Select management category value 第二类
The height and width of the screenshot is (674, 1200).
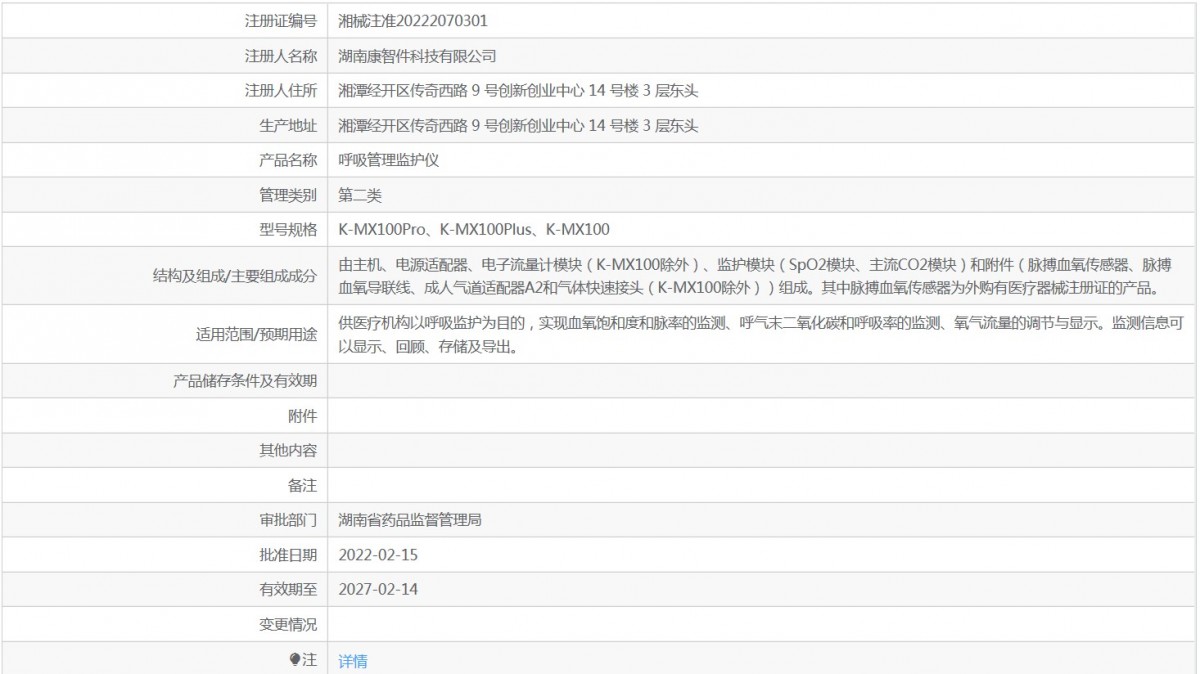pyautogui.click(x=360, y=194)
